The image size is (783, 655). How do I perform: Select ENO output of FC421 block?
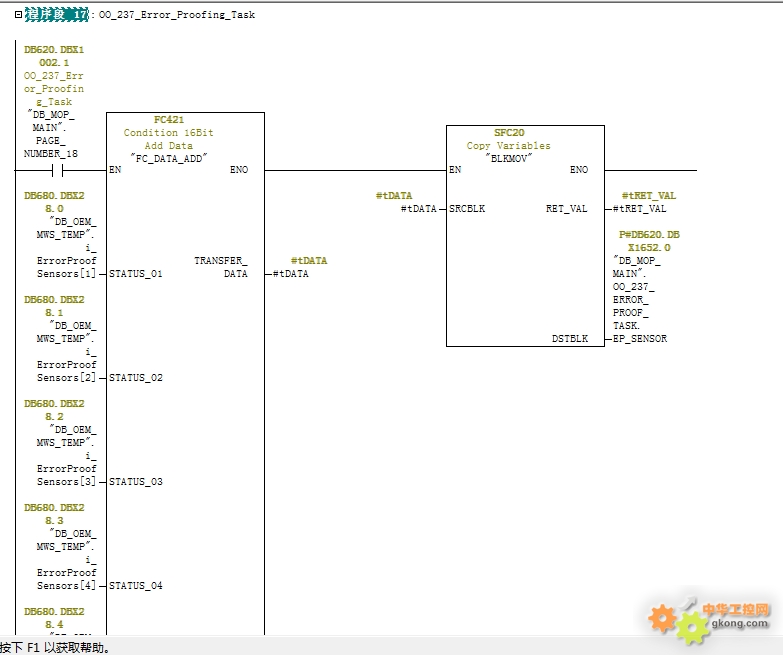tap(239, 170)
